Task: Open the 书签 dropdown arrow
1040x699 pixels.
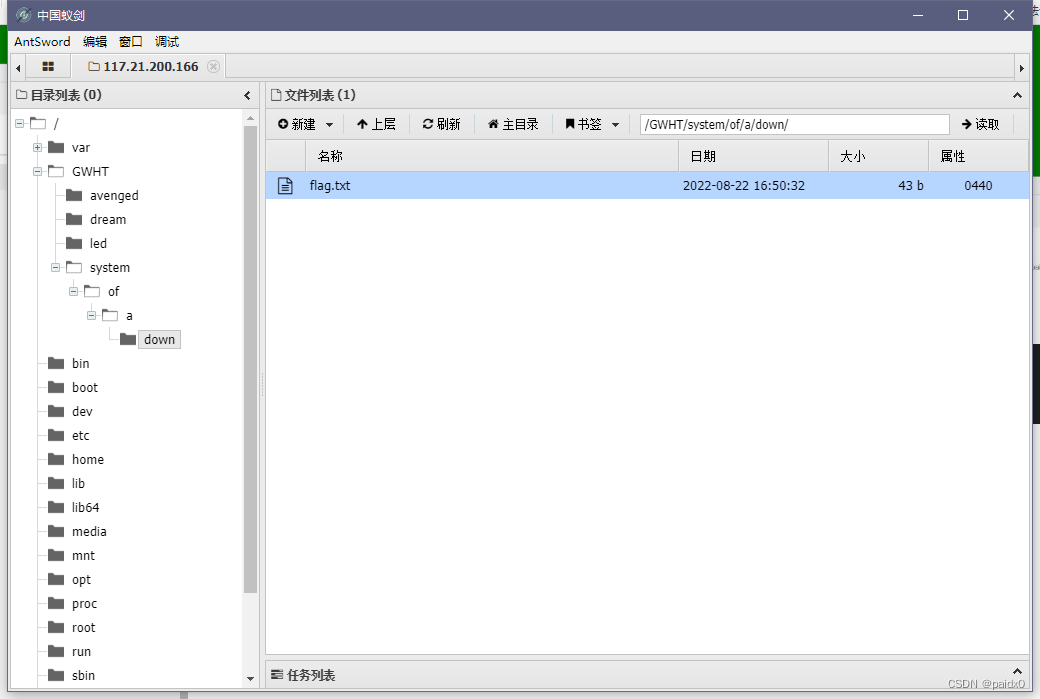Action: [616, 125]
